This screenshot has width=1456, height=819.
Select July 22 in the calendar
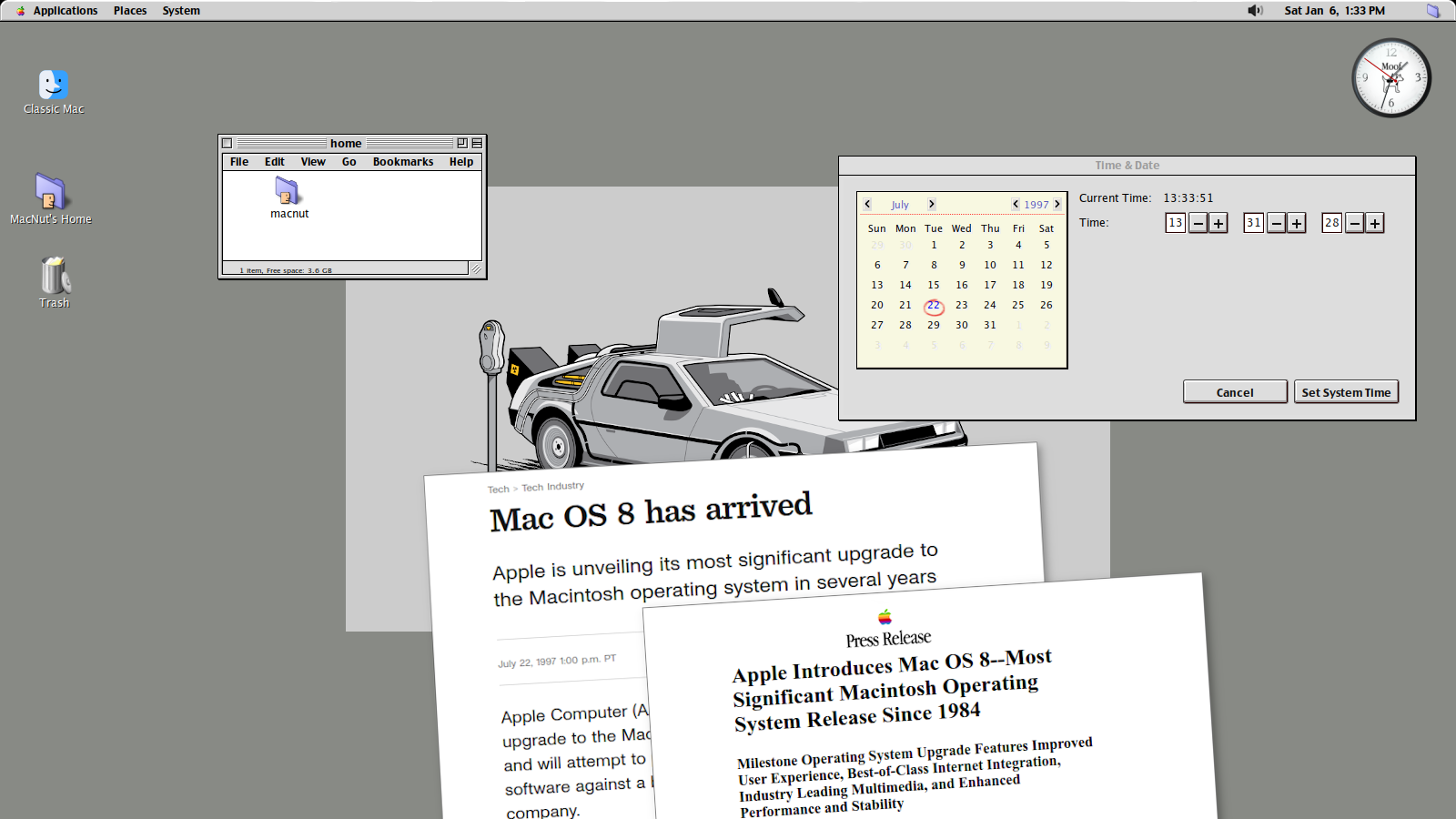tap(934, 306)
